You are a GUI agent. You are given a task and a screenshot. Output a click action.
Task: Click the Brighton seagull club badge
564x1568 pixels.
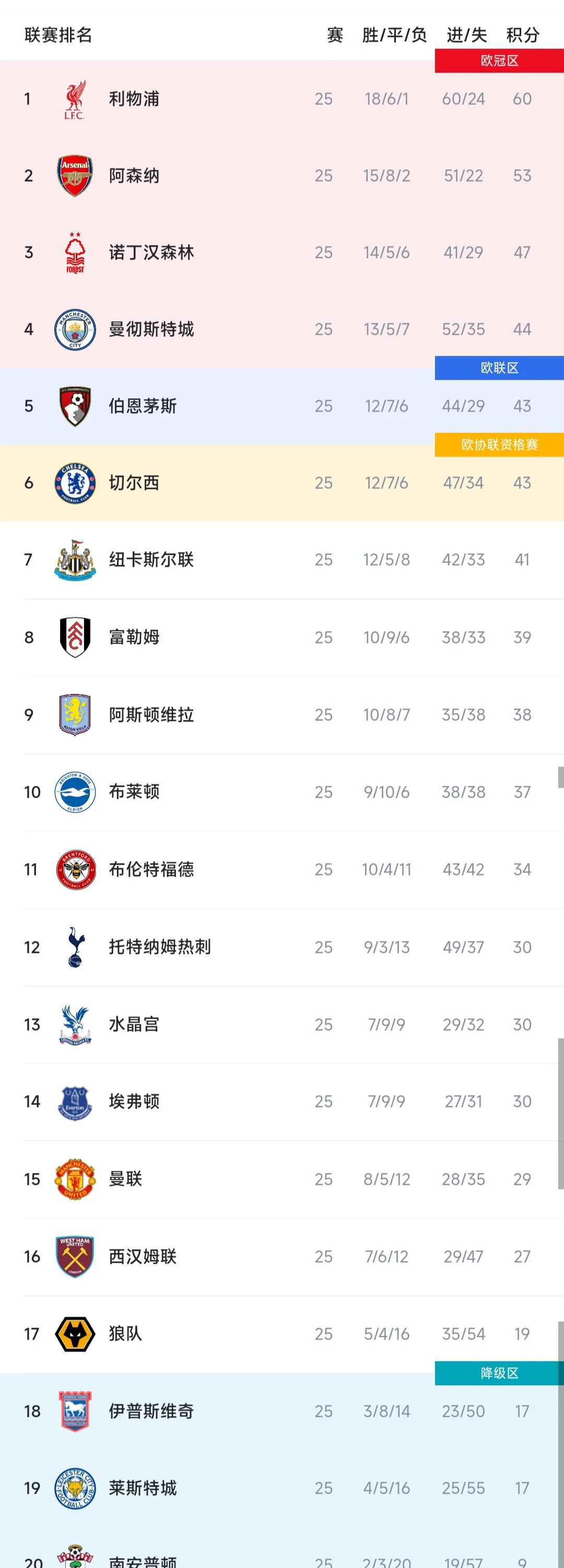tap(74, 792)
